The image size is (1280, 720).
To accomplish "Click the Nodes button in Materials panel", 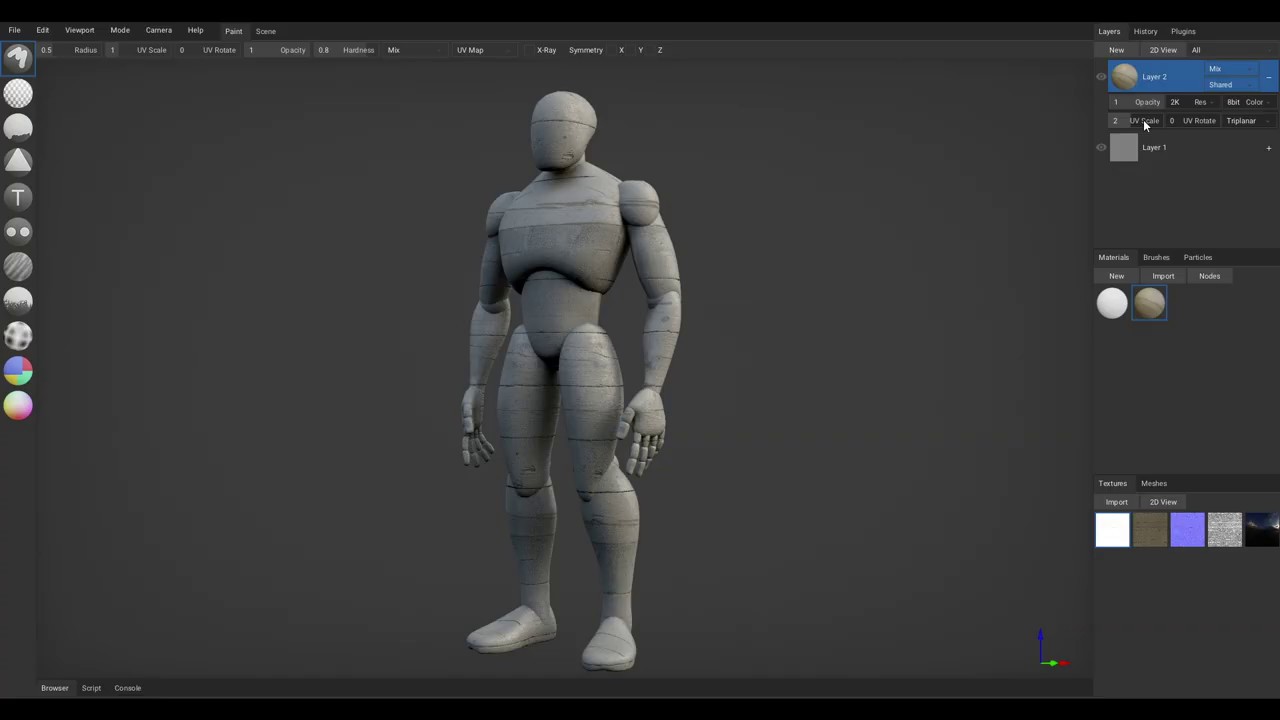I will 1209,276.
